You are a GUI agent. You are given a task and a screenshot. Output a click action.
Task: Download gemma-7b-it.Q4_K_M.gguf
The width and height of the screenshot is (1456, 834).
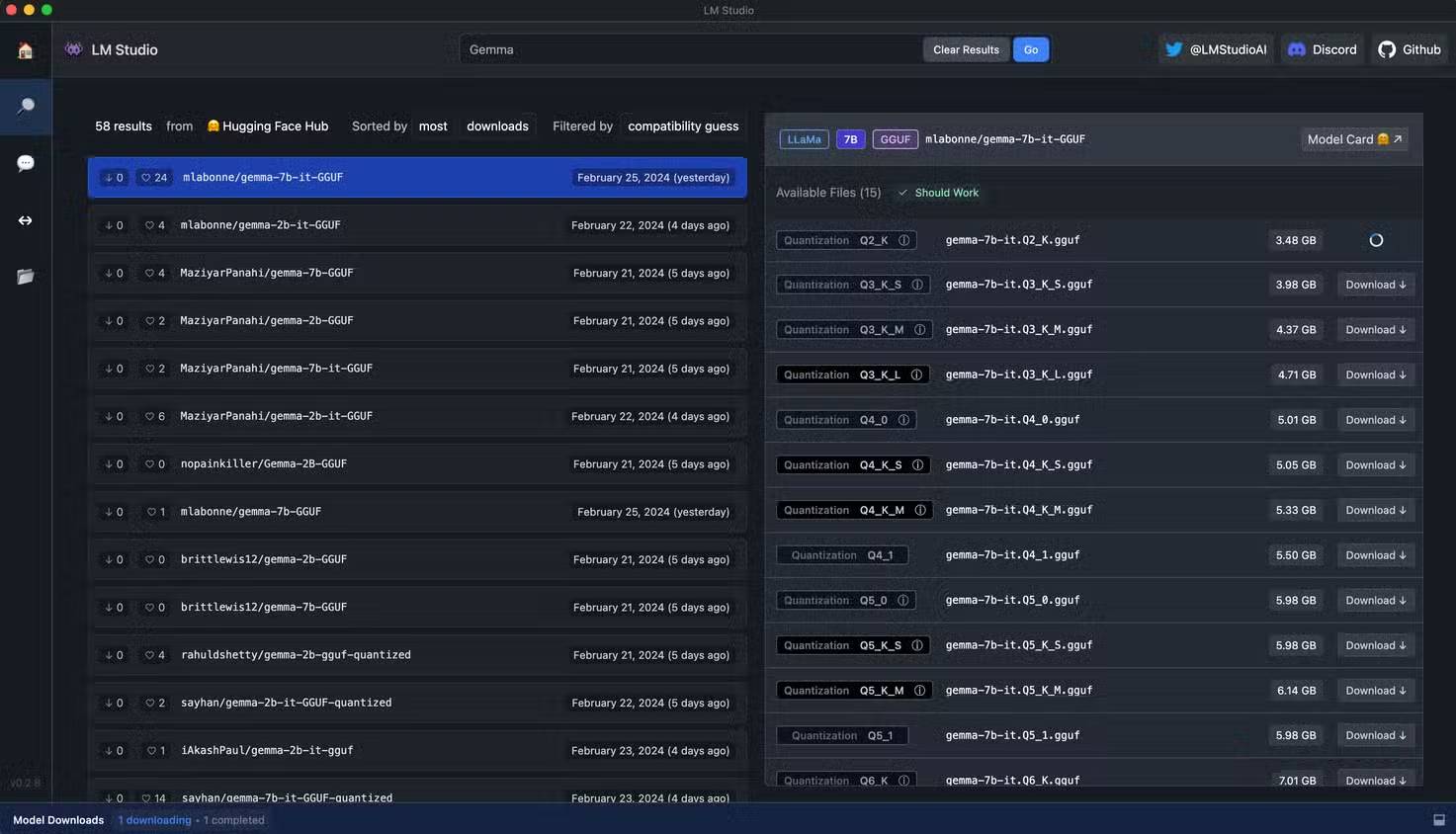click(x=1376, y=511)
